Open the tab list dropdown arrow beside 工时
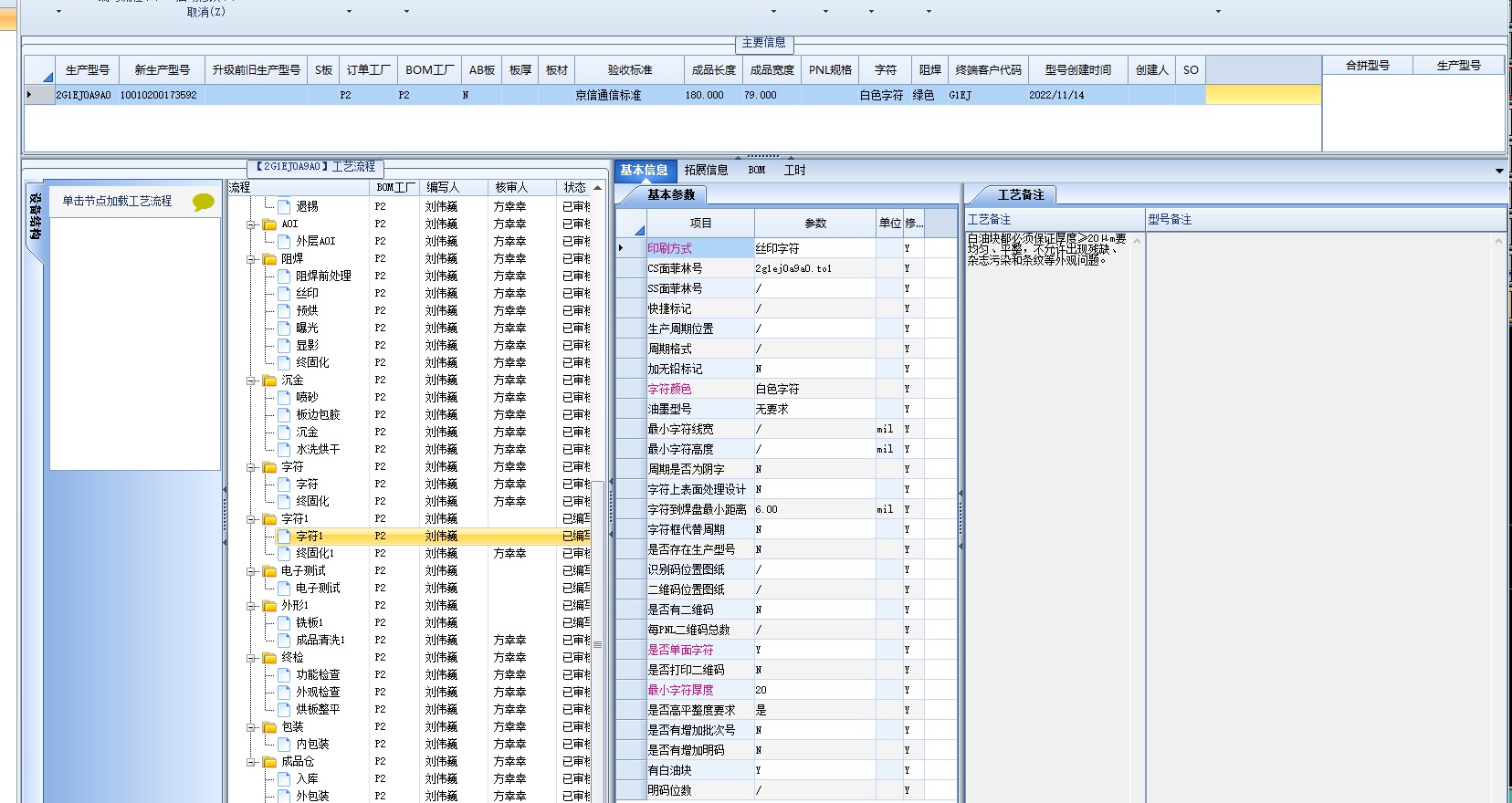 (x=1499, y=171)
